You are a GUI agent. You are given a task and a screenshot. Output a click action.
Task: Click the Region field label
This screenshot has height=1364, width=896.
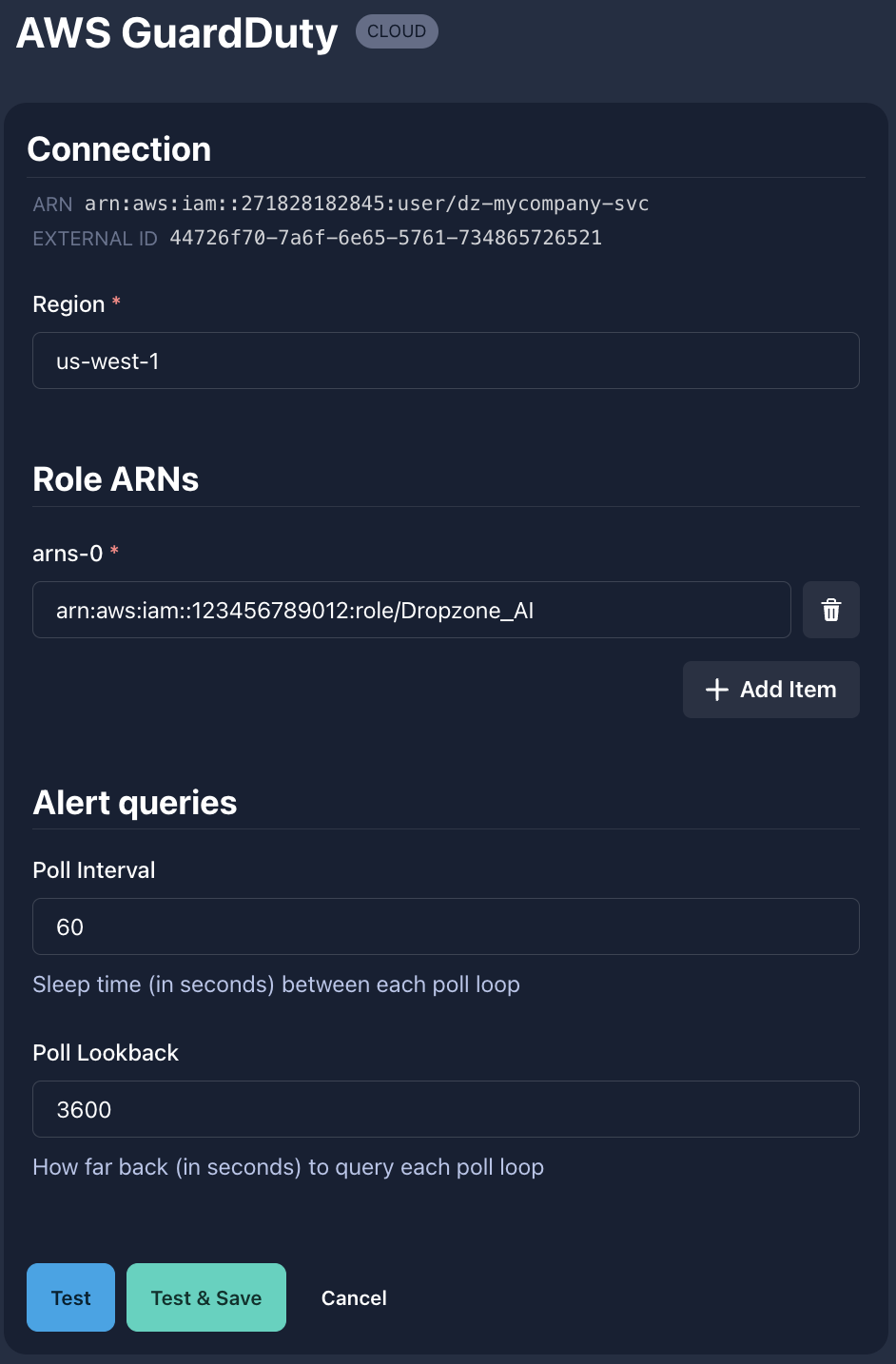[68, 304]
